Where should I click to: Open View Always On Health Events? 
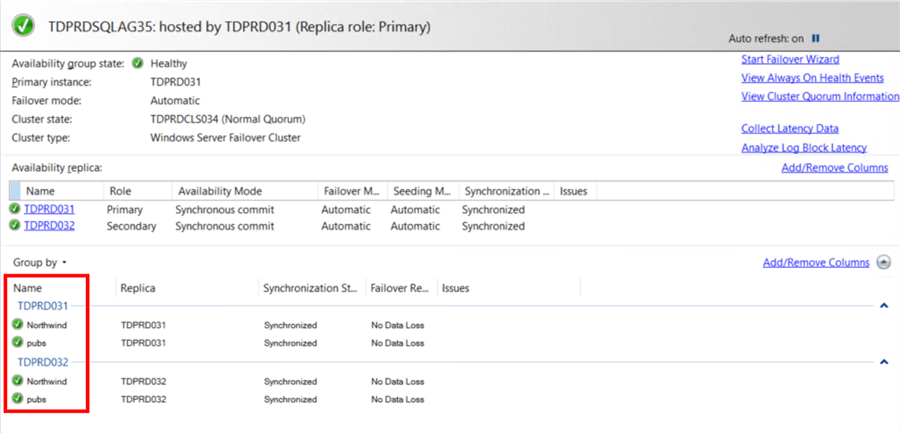click(x=812, y=78)
